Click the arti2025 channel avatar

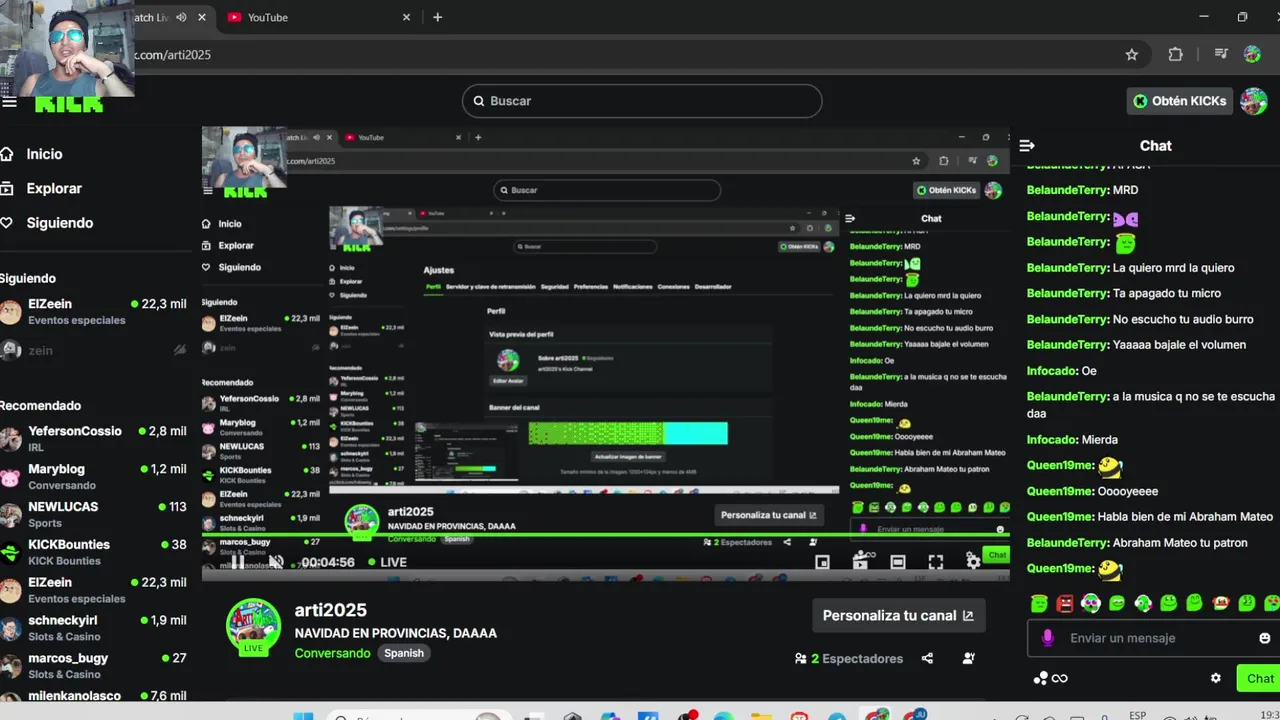pos(253,625)
